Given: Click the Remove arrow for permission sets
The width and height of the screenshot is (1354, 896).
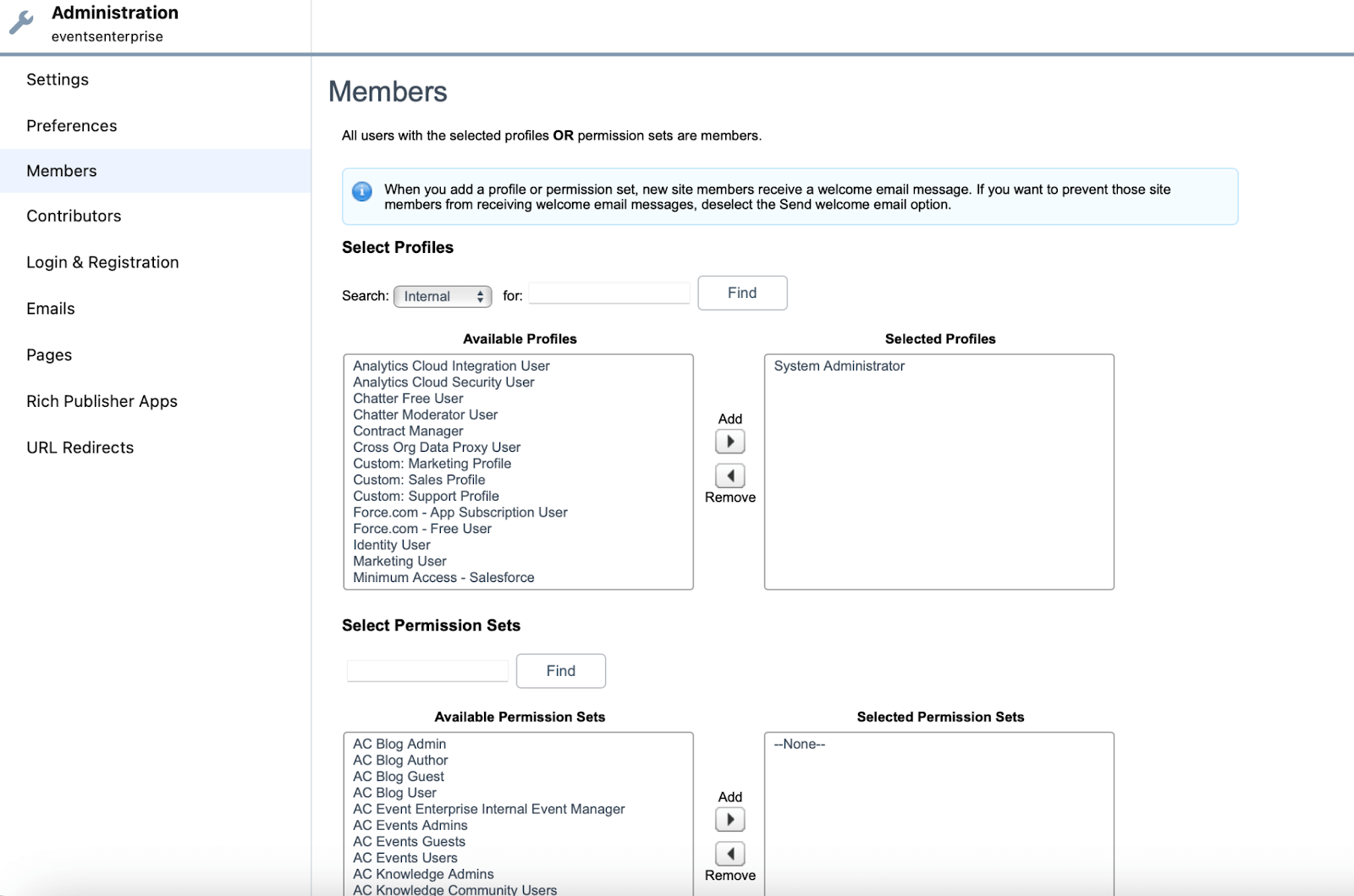Looking at the screenshot, I should tap(729, 852).
